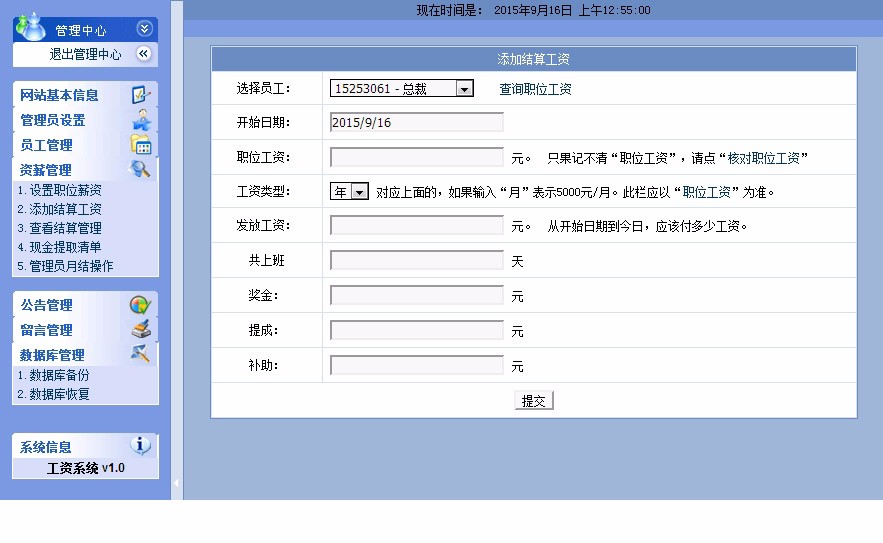Open the 选择员工 dropdown showing 15253061 - 总裁
The image size is (883, 543).
click(402, 88)
